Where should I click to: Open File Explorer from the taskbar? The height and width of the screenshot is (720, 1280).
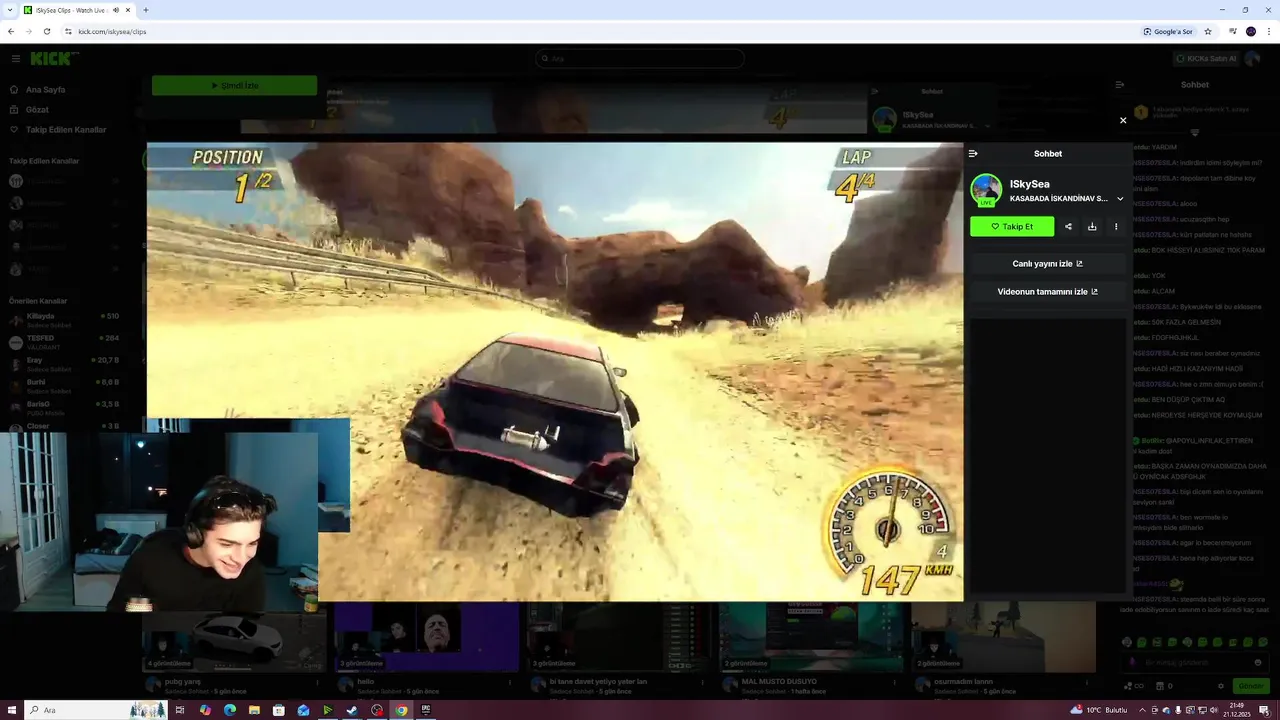pos(254,710)
